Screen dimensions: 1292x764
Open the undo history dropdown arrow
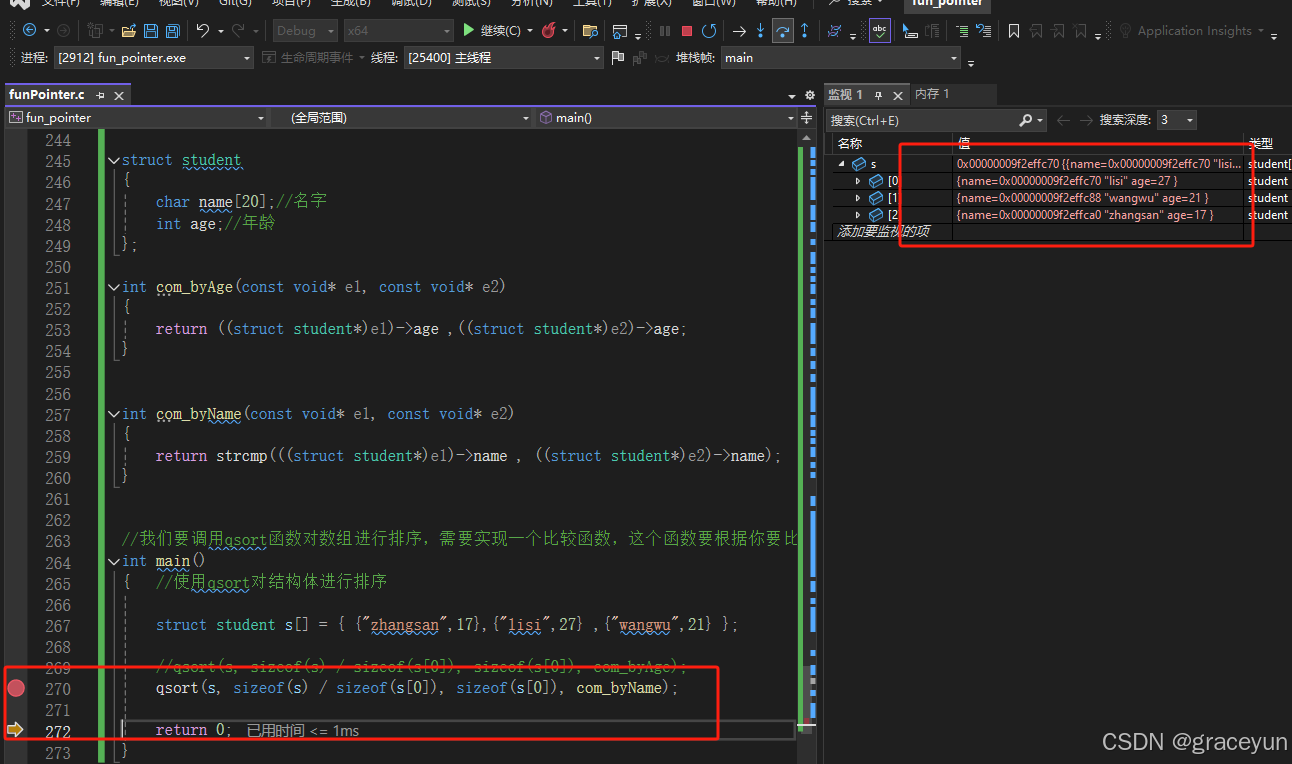(x=220, y=31)
